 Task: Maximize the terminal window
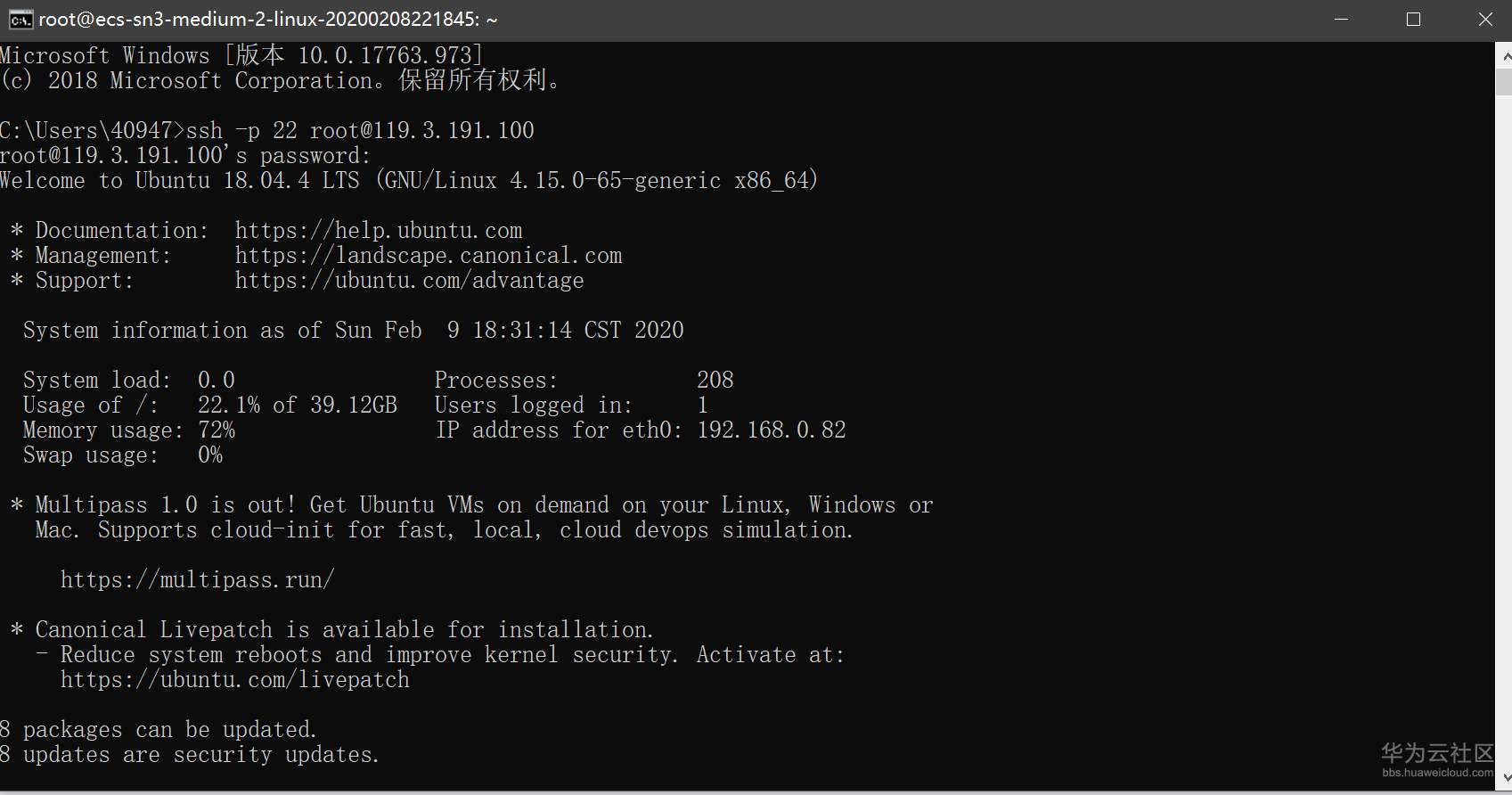pos(1413,20)
